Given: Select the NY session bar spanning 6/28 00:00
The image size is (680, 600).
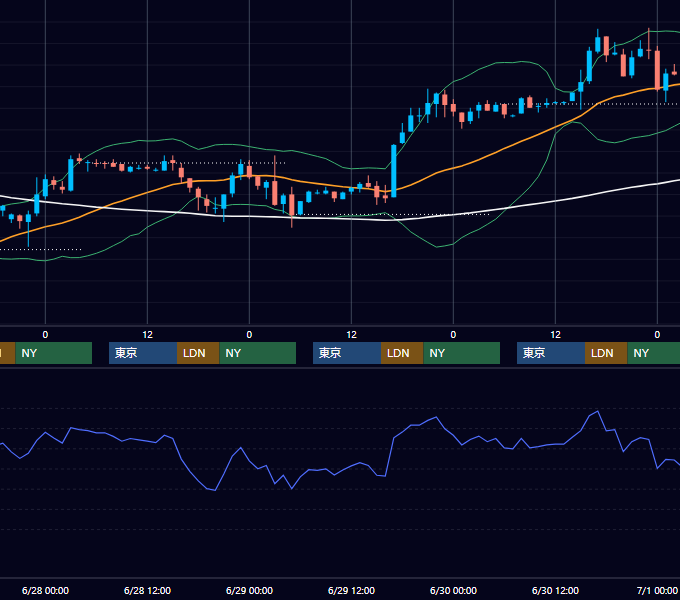Looking at the screenshot, I should click(x=54, y=353).
